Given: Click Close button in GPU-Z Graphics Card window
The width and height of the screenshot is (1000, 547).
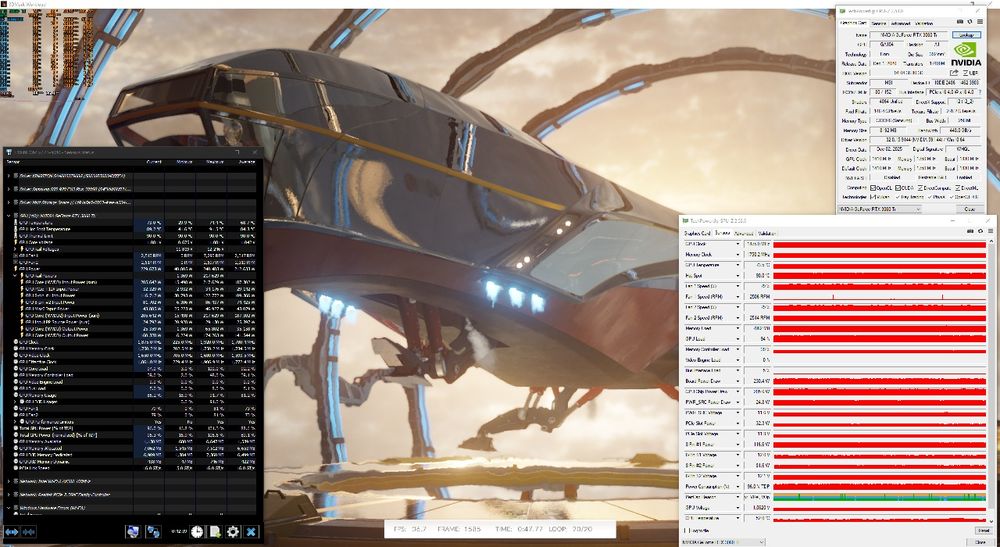Looking at the screenshot, I should [969, 209].
